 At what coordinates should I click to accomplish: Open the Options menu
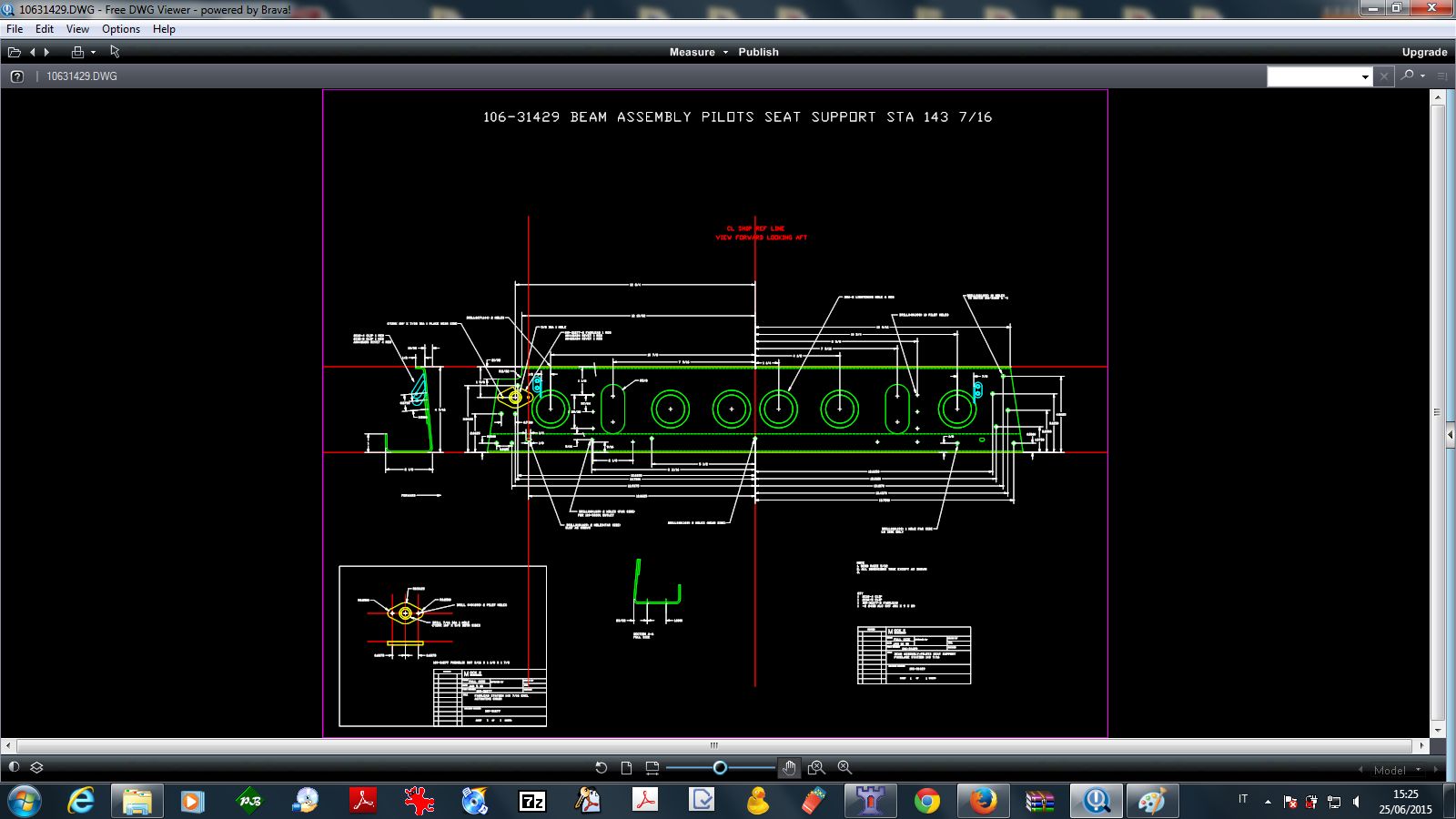pyautogui.click(x=120, y=29)
